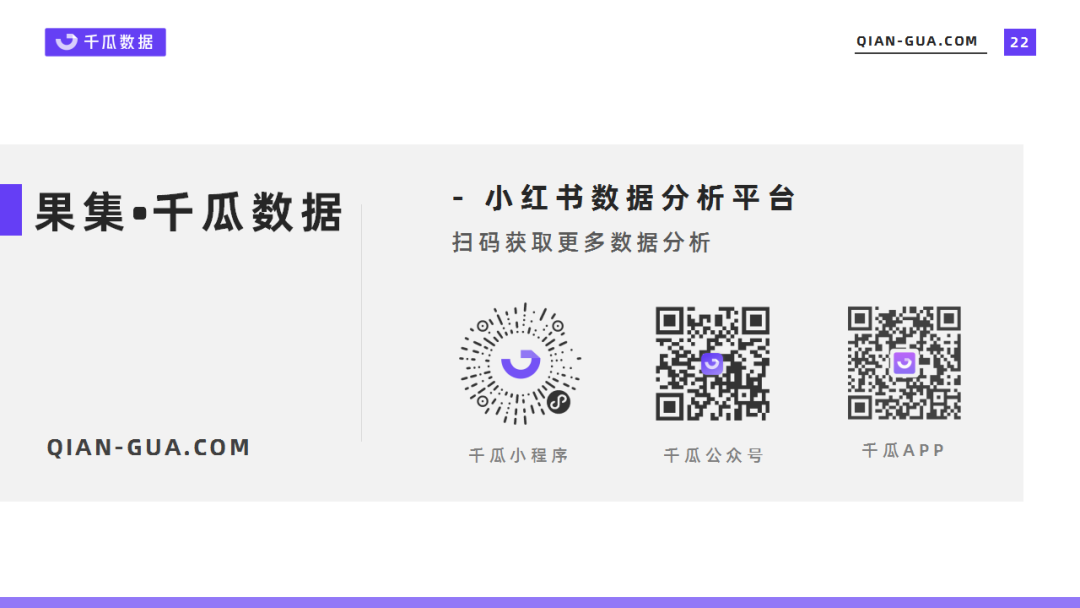Click the 千瓜公众号 caption
This screenshot has height=608, width=1080.
(x=714, y=455)
